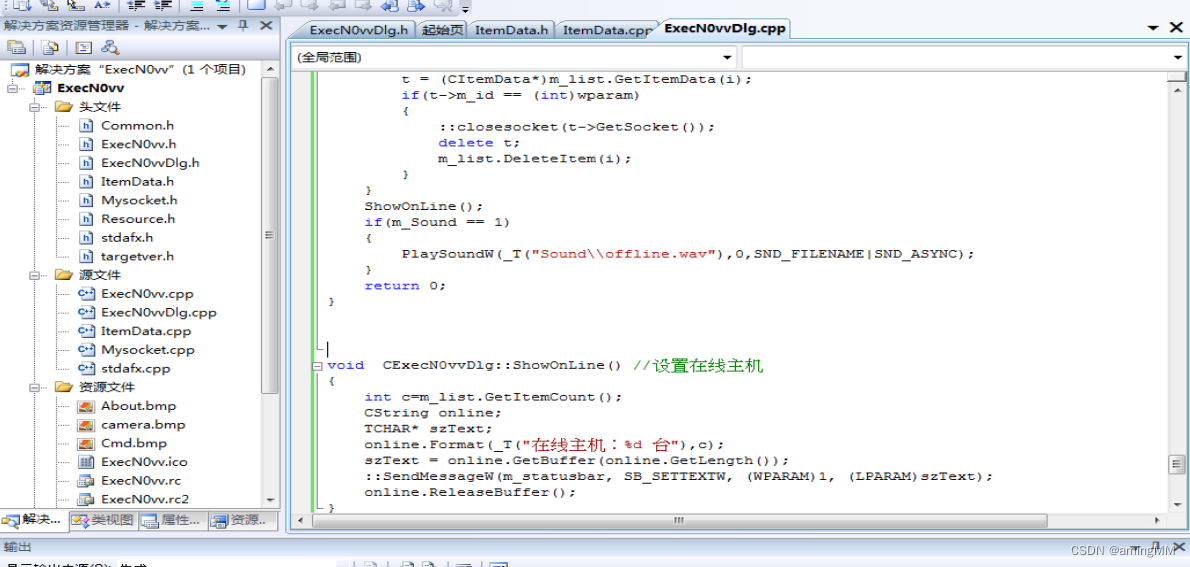Click the uncomment selected lines toolbar icon
Screen dimensions: 1190x567
pos(222,5)
